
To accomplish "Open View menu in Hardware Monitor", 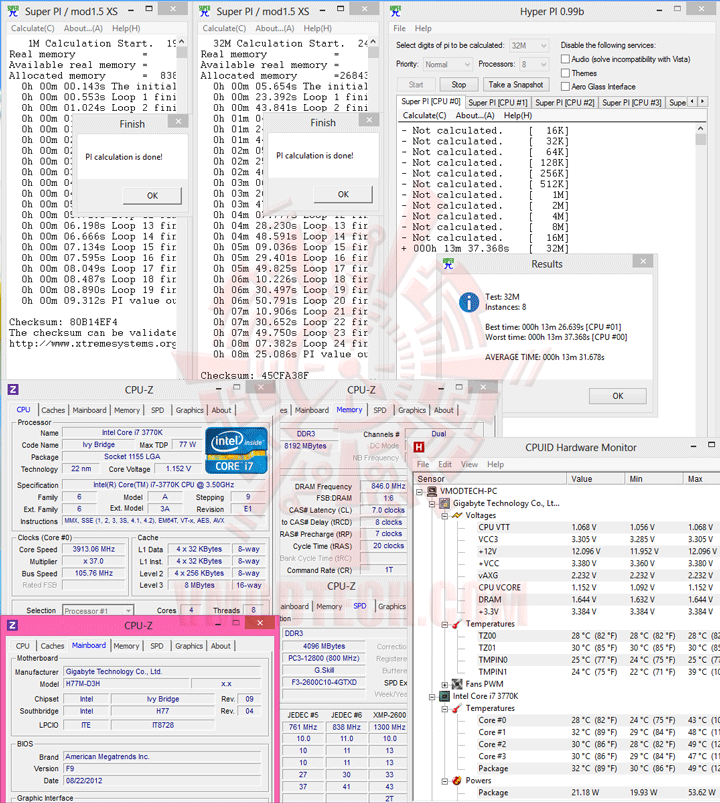I will tap(469, 464).
